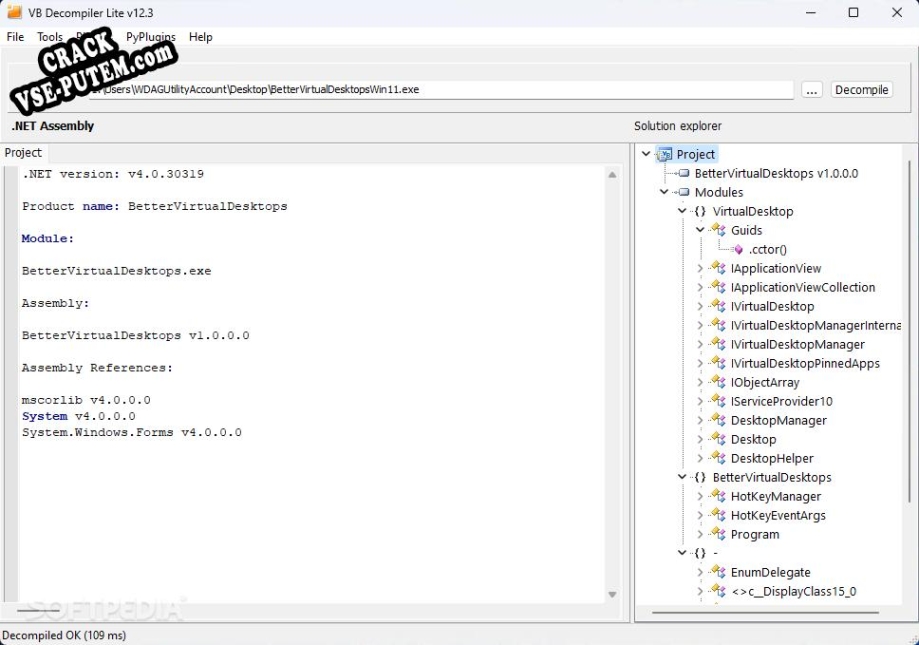919x645 pixels.
Task: Click the DesktopHelper class icon
Action: pos(719,458)
